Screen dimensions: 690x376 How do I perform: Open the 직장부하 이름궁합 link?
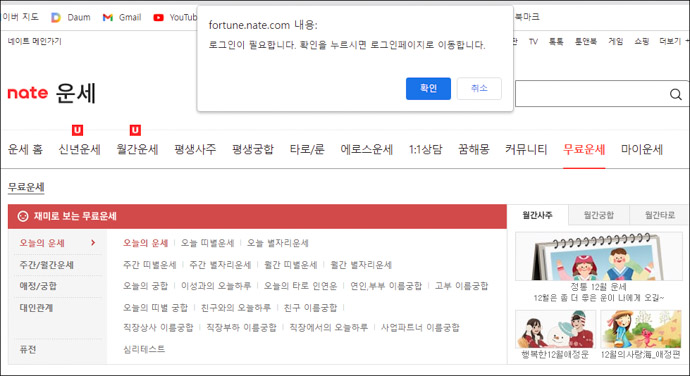point(242,328)
